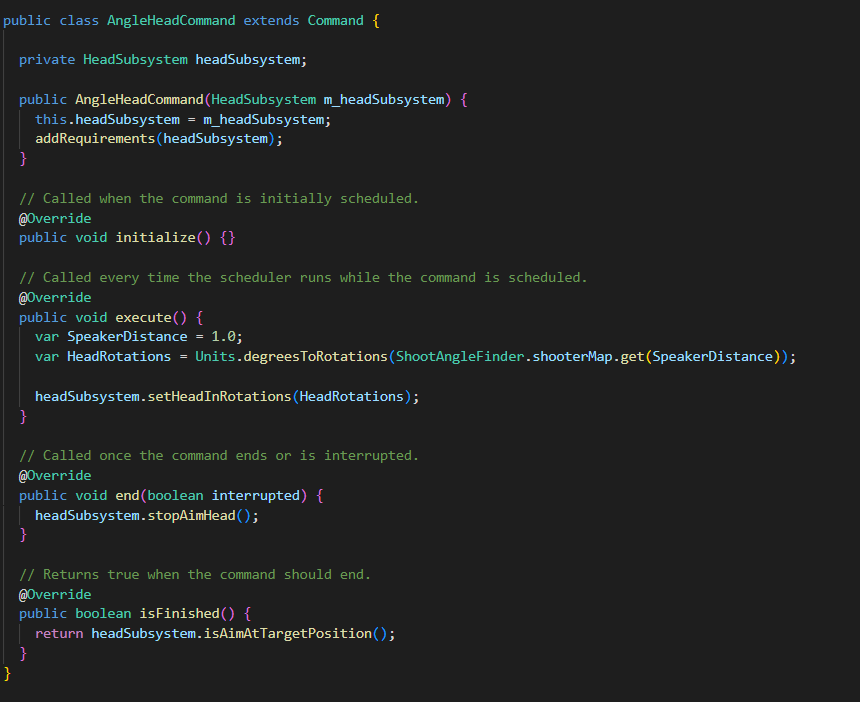Click the @Override annotation above initialize

pyautogui.click(x=55, y=218)
